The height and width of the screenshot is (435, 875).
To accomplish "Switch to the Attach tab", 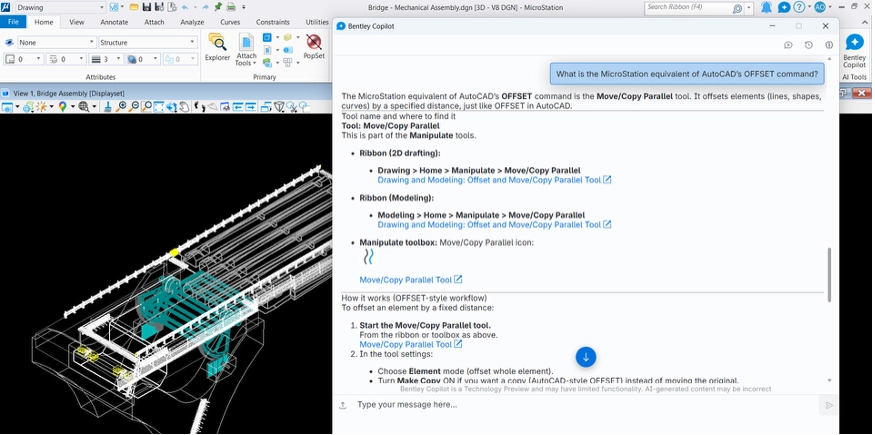I will click(154, 22).
